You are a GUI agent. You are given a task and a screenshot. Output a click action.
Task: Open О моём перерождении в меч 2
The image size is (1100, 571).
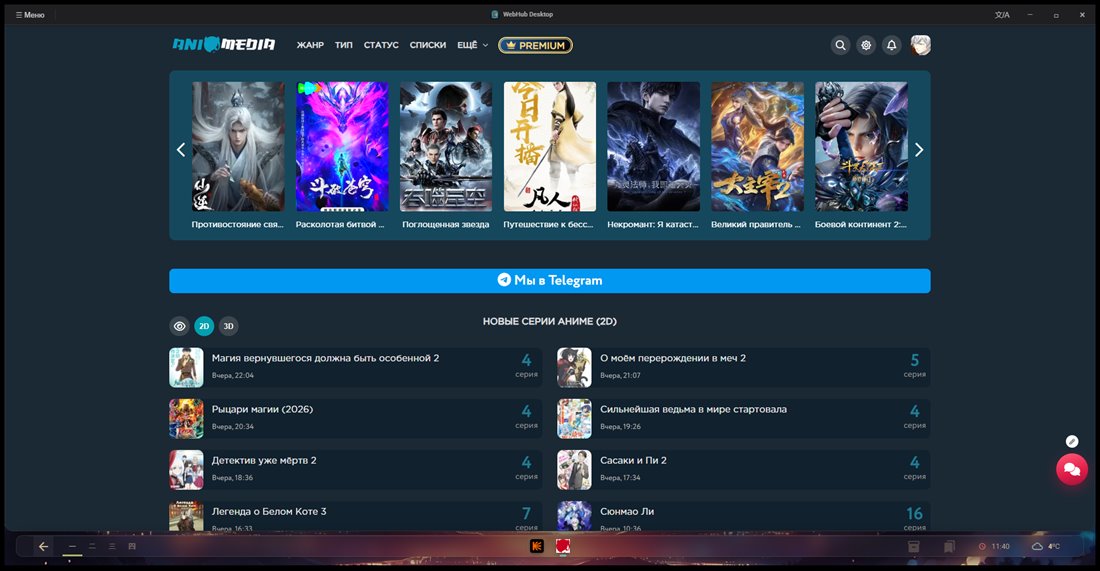(744, 368)
